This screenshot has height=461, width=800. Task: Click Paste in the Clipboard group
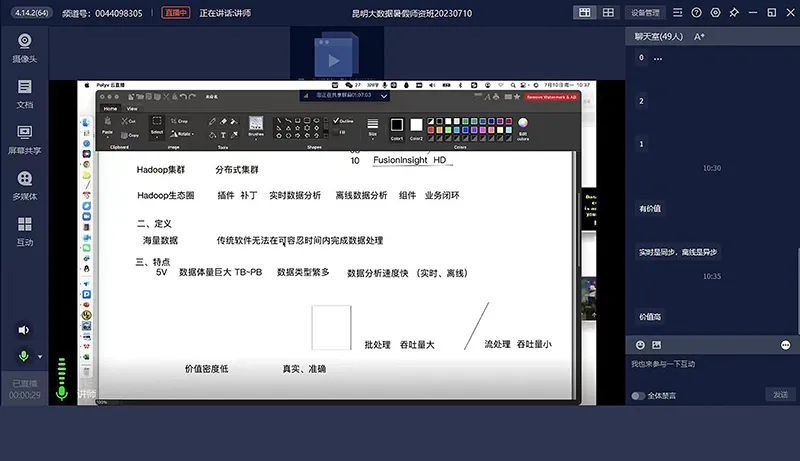[x=107, y=126]
